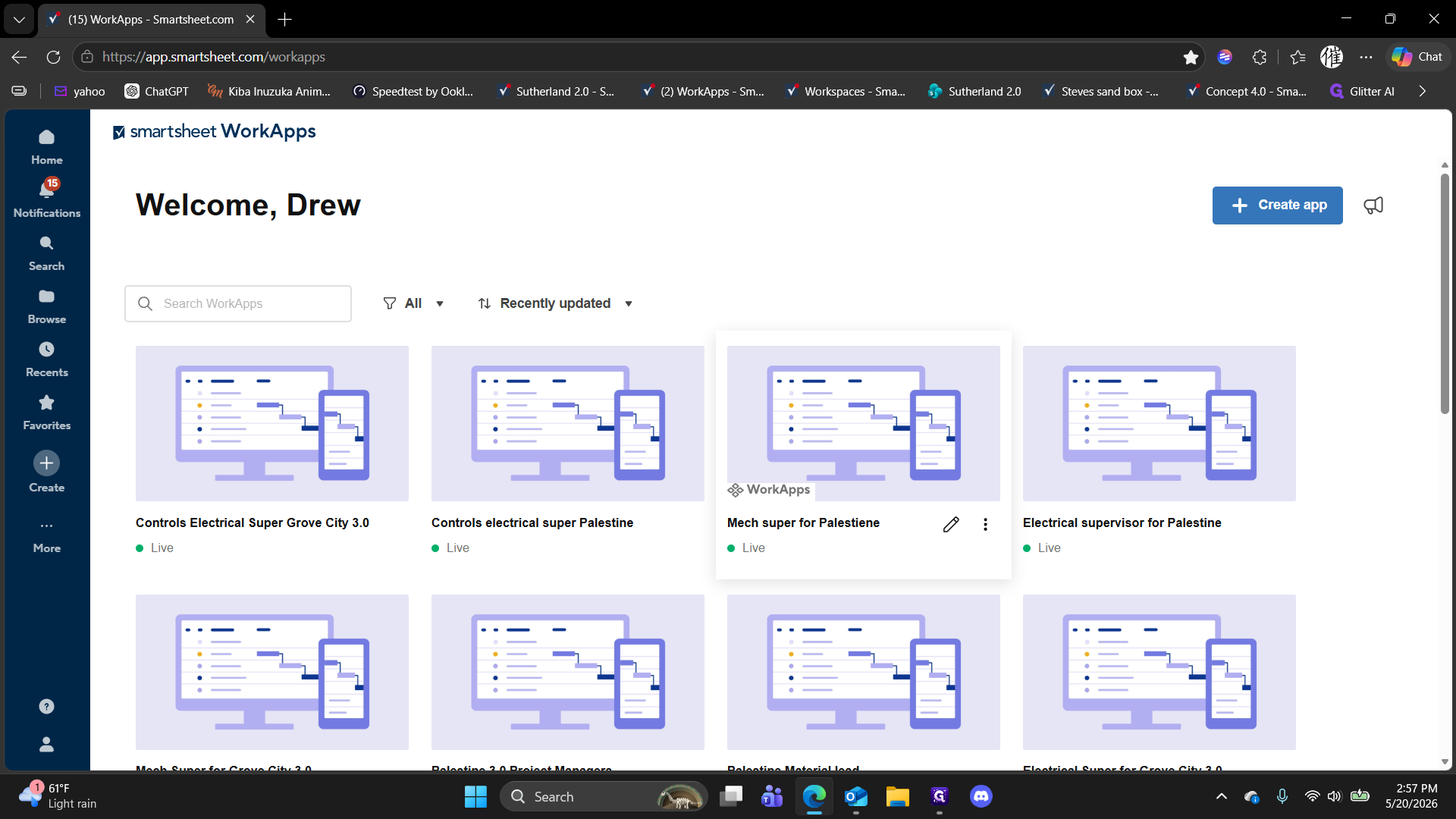Open the browser Favorites list icon
Screen dimensions: 1456x819
coord(1298,57)
